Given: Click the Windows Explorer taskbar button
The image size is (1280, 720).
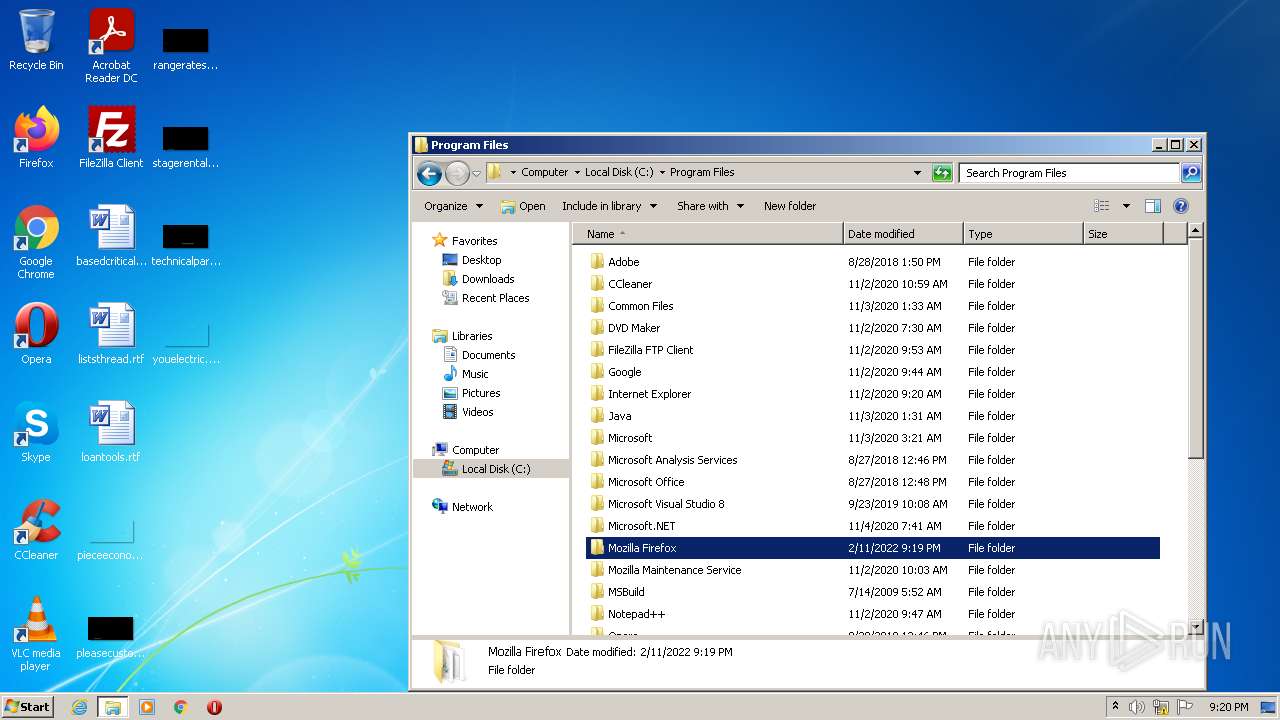Looking at the screenshot, I should pyautogui.click(x=113, y=707).
